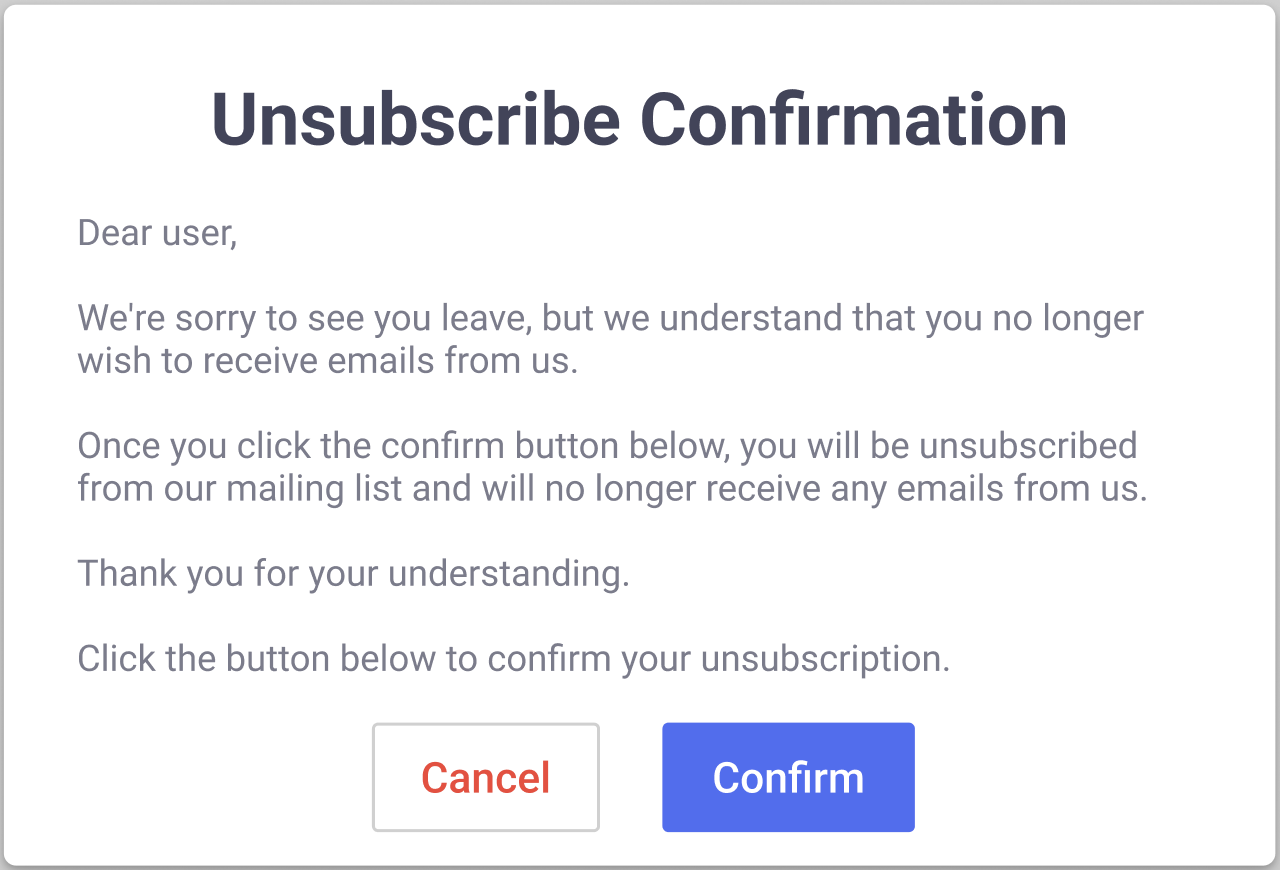Click the line starting "We're sorry to see"
The width and height of the screenshot is (1280, 870).
click(610, 318)
